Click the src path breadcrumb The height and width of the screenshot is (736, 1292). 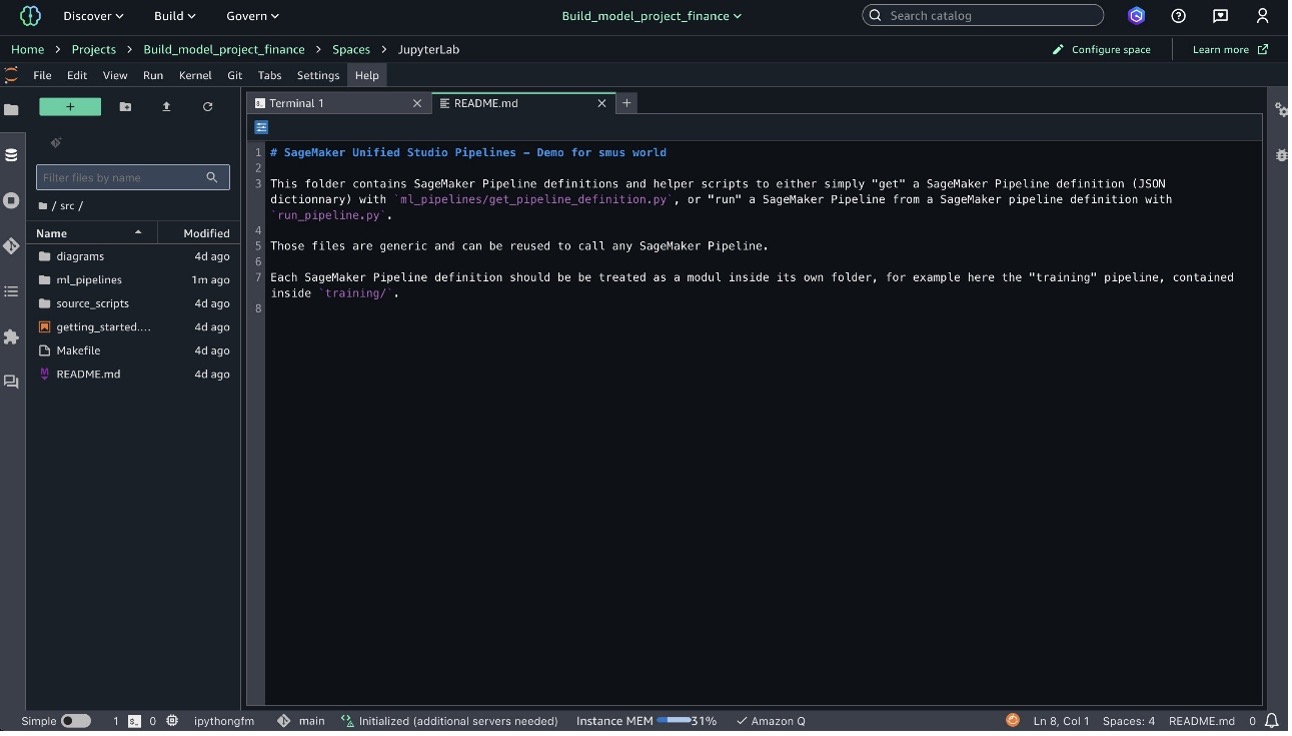(68, 206)
